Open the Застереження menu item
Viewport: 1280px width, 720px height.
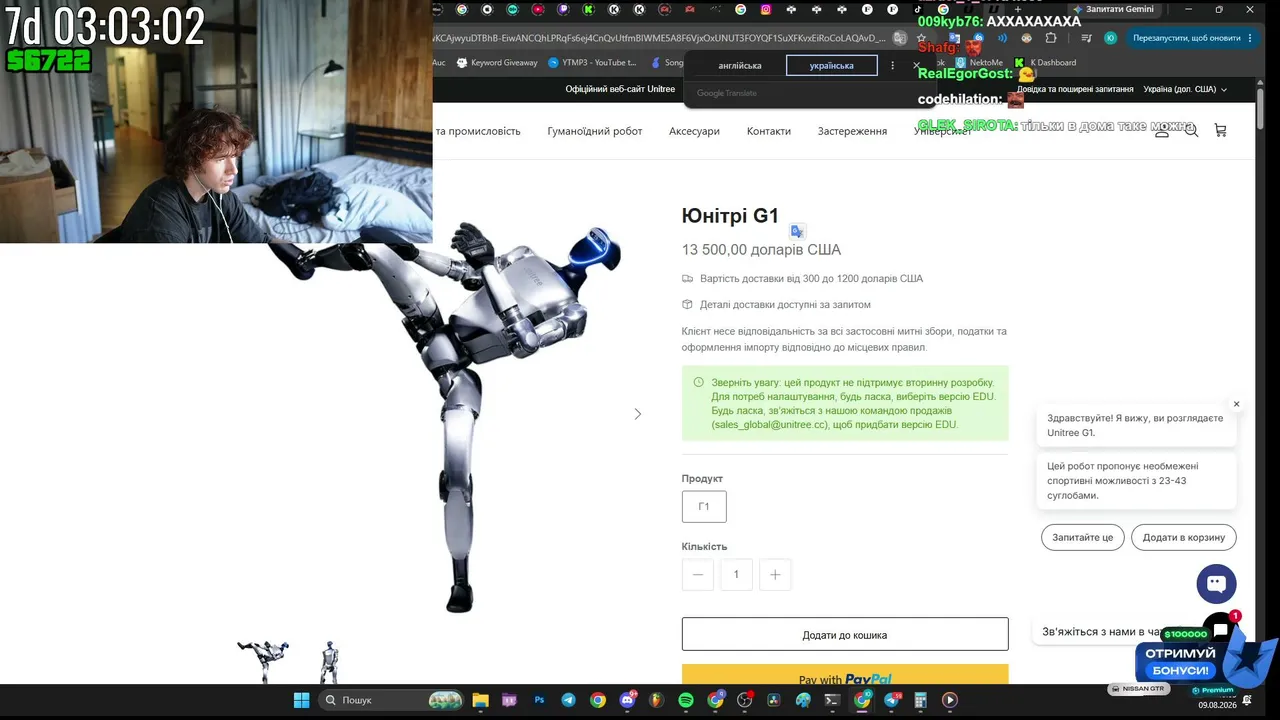point(852,131)
